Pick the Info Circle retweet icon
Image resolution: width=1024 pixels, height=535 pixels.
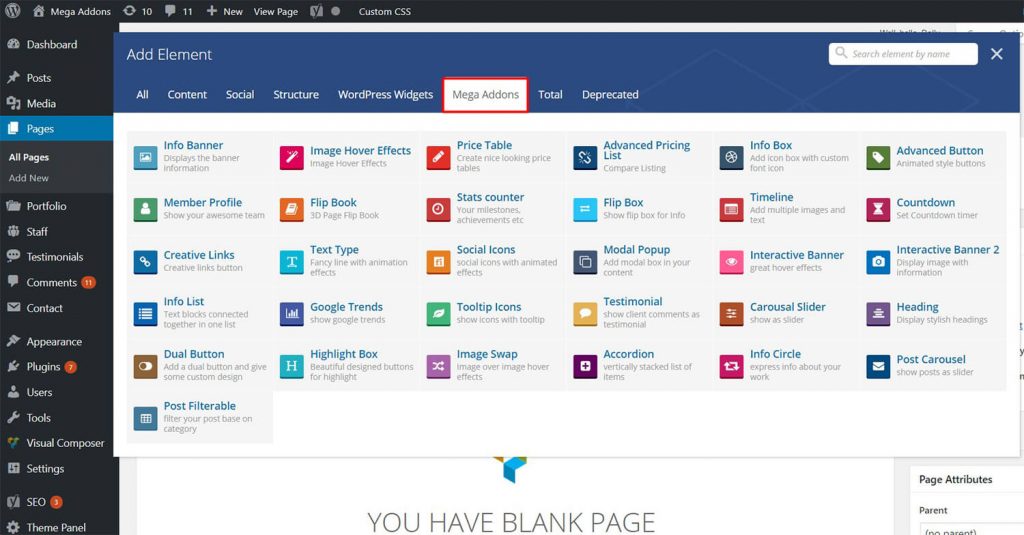click(731, 366)
